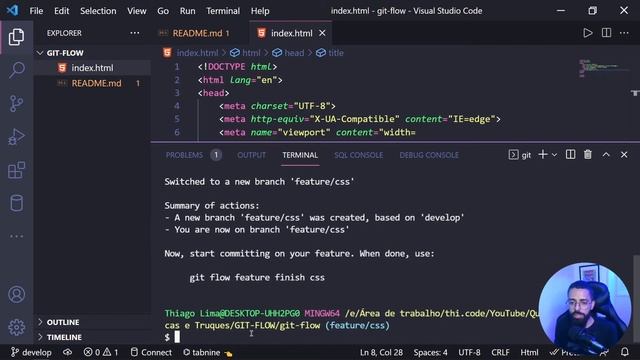Viewport: 640px width, 360px height.
Task: Maximize the panel size chevron
Action: [x=606, y=155]
